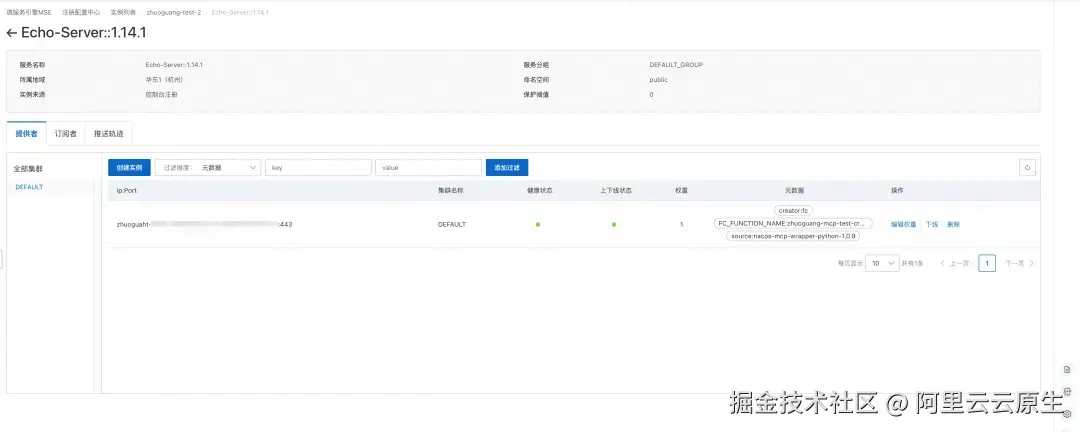Select 全部集群 in the cluster list
Image resolution: width=1080 pixels, height=432 pixels.
(x=28, y=169)
